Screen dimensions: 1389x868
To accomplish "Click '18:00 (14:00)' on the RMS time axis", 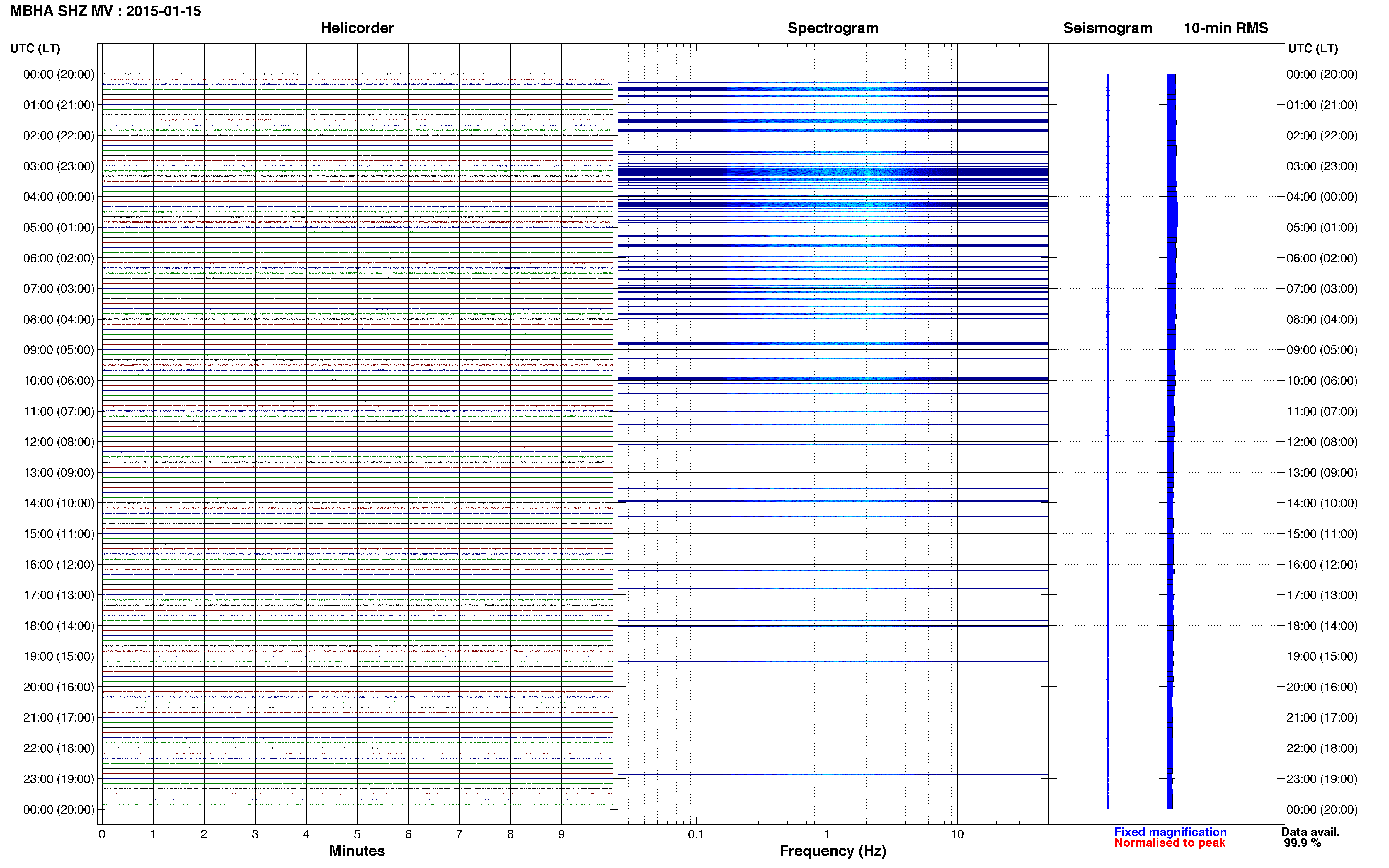I will [1322, 626].
